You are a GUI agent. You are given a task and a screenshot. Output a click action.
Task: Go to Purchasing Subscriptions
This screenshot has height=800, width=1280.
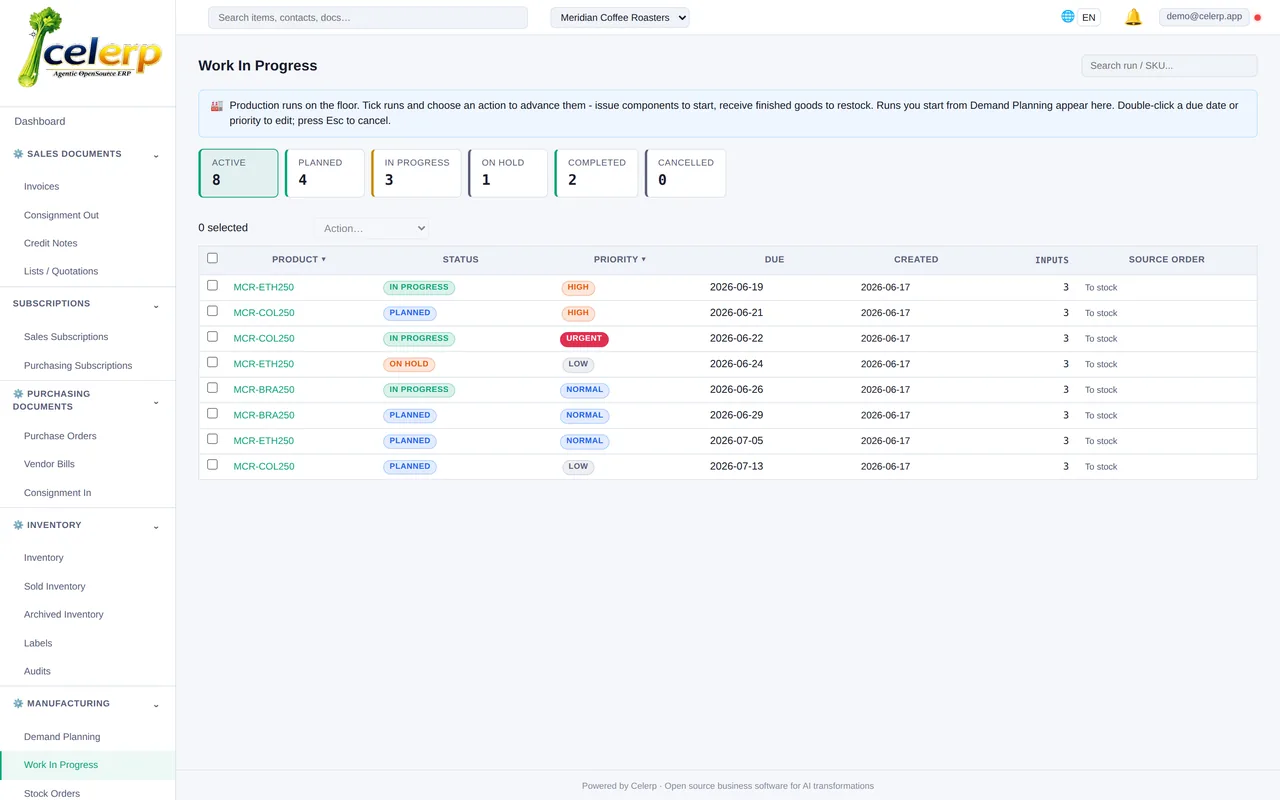pos(78,366)
